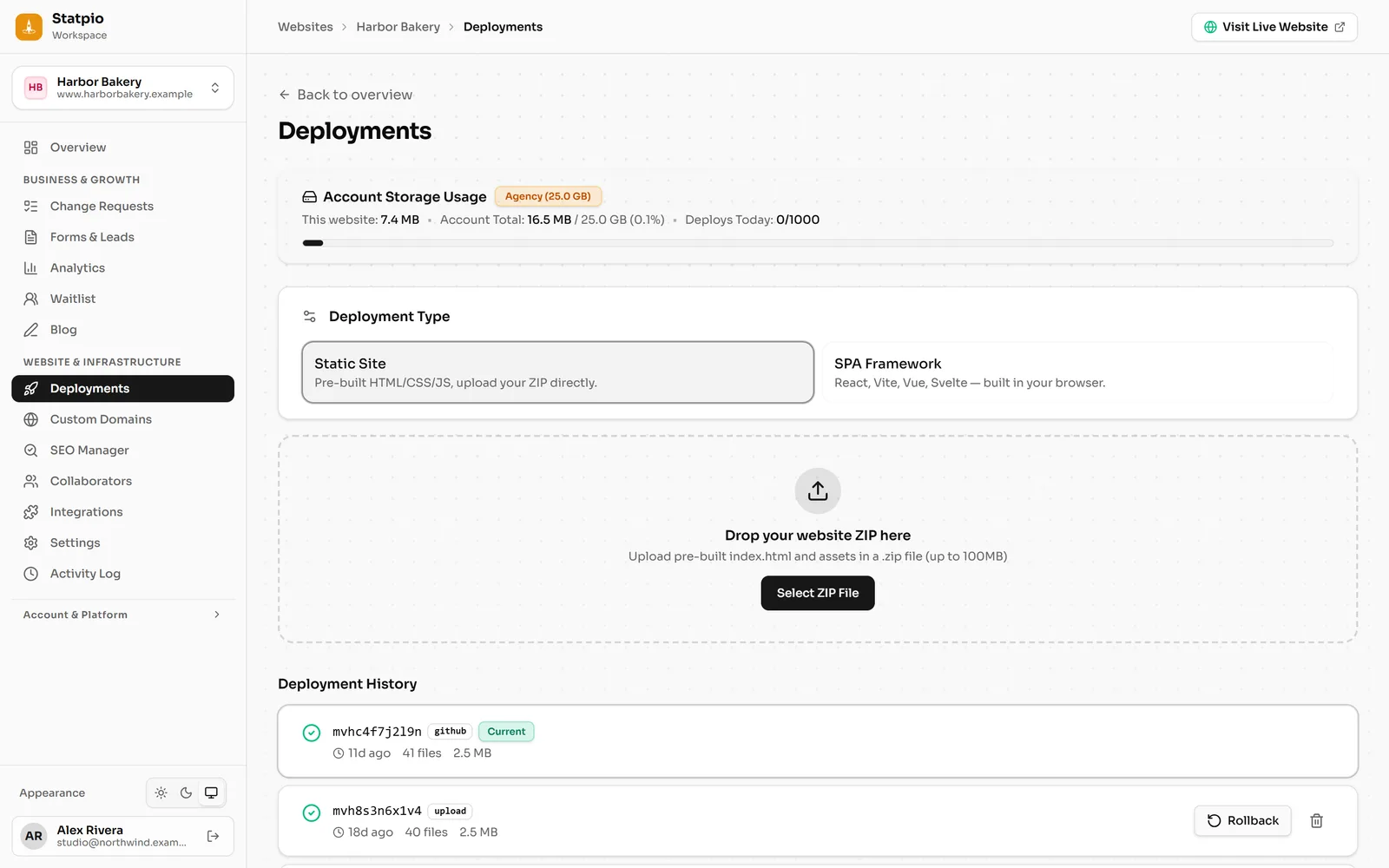
Task: Click the upload arrow icon in drop zone
Action: (x=818, y=491)
